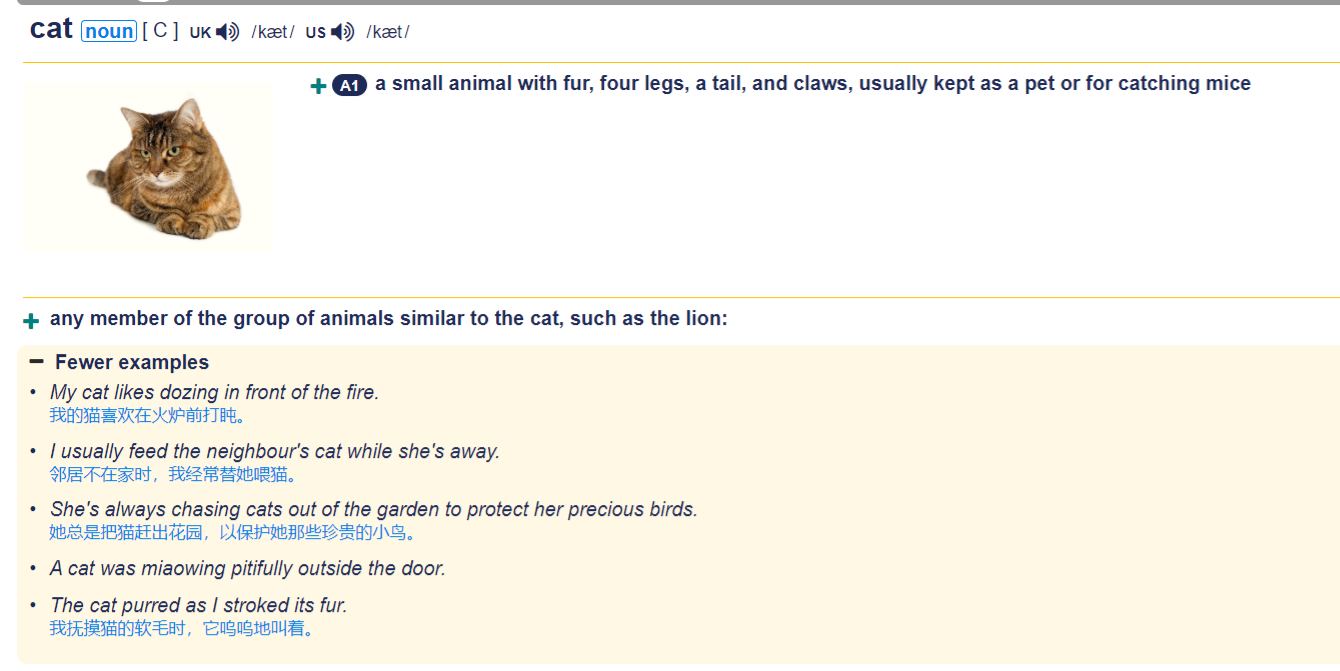The width and height of the screenshot is (1340, 671).
Task: Expand the lion group definition plus icon
Action: 31,321
